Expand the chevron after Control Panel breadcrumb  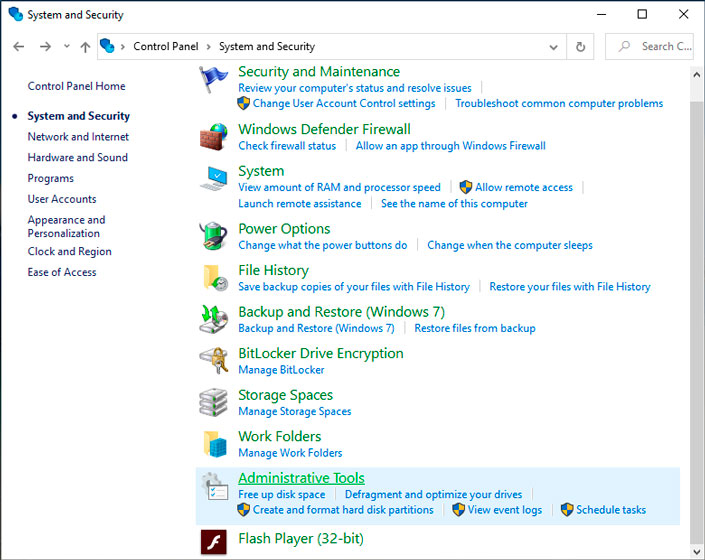click(x=208, y=47)
